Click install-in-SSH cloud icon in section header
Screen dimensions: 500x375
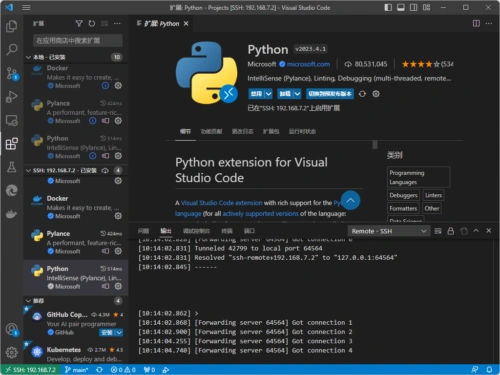tap(105, 170)
